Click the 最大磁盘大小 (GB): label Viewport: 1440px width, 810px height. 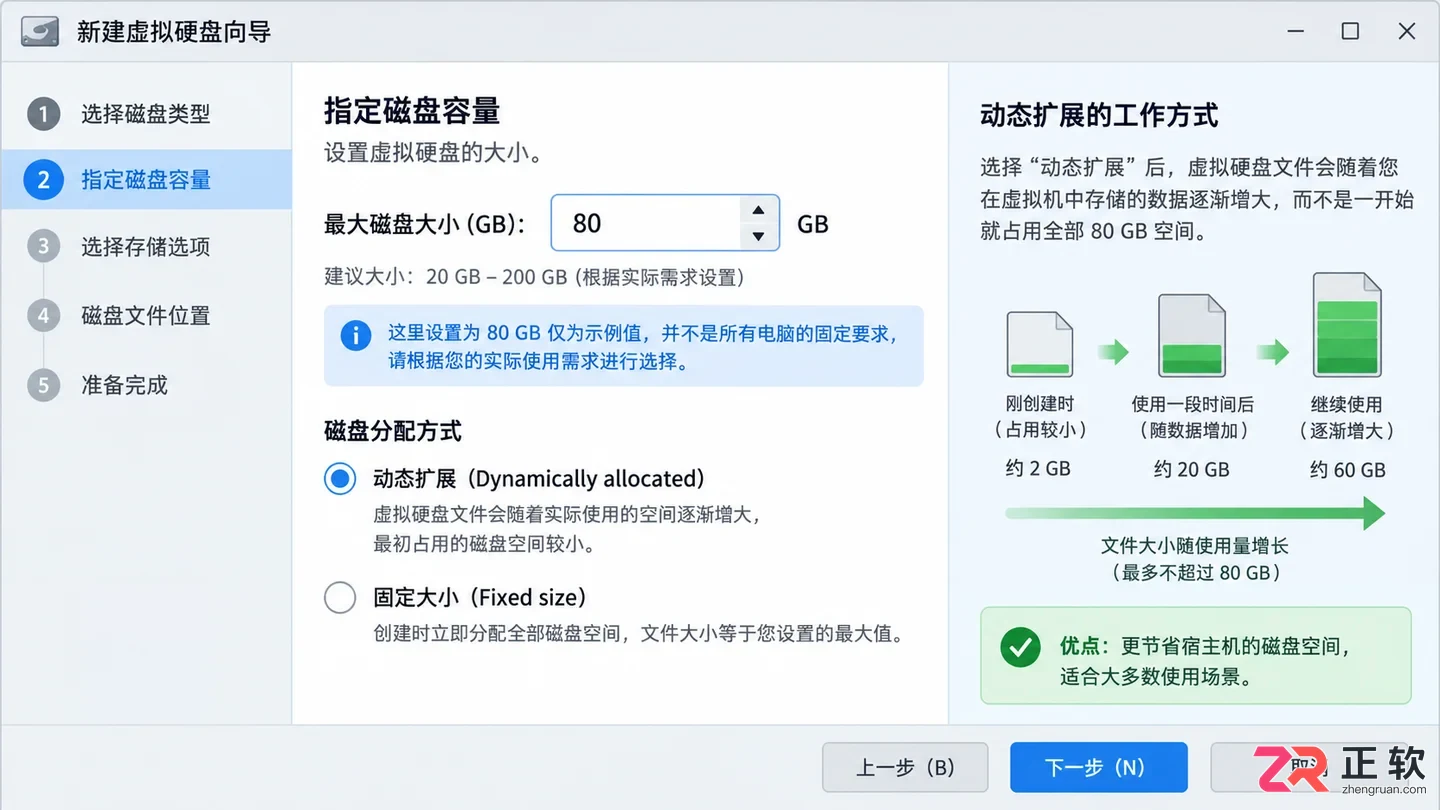[425, 224]
